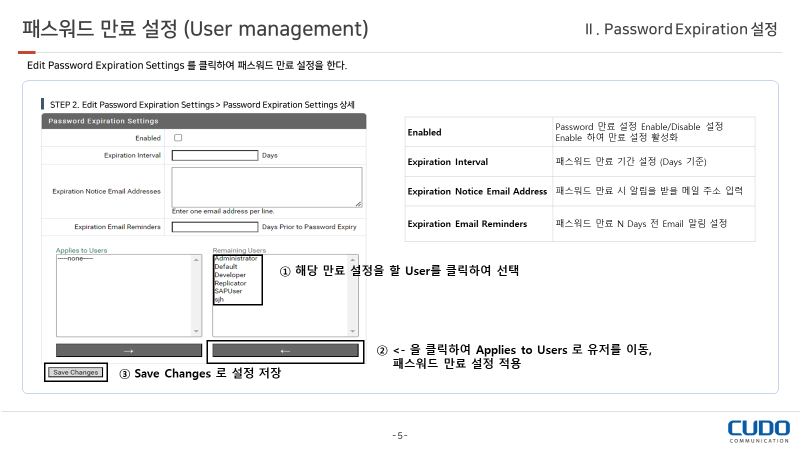
Task: Click up arrow of Remaining Users scrollbar
Action: [353, 260]
